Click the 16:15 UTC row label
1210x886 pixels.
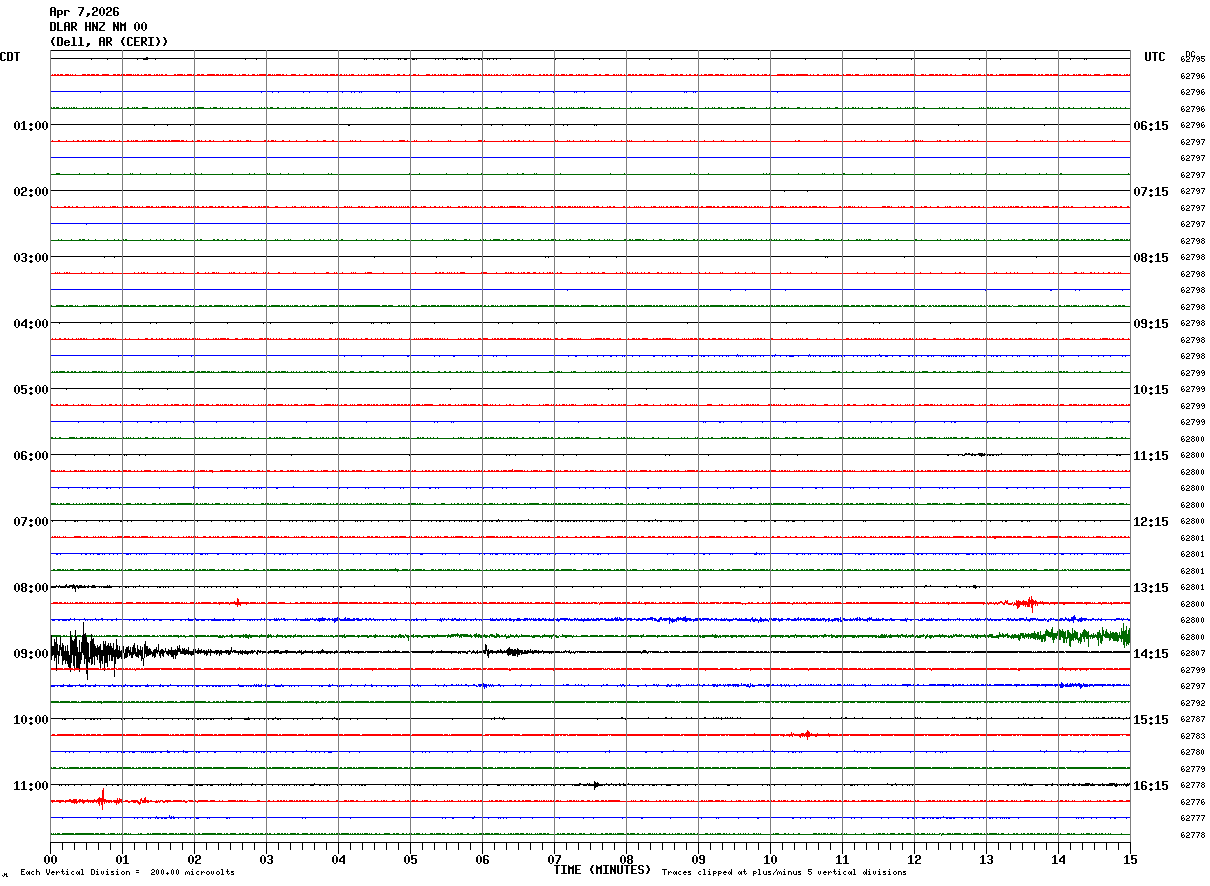1150,786
